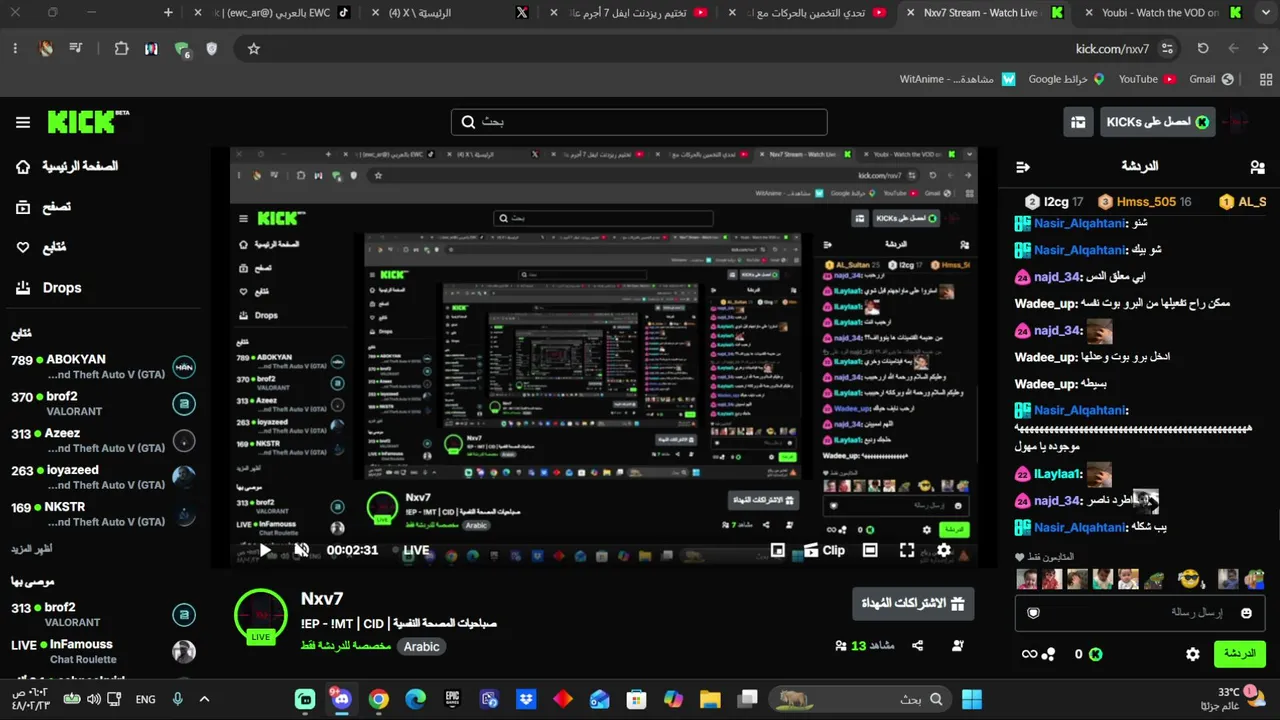Play the stream video
The image size is (1280, 720).
265,550
